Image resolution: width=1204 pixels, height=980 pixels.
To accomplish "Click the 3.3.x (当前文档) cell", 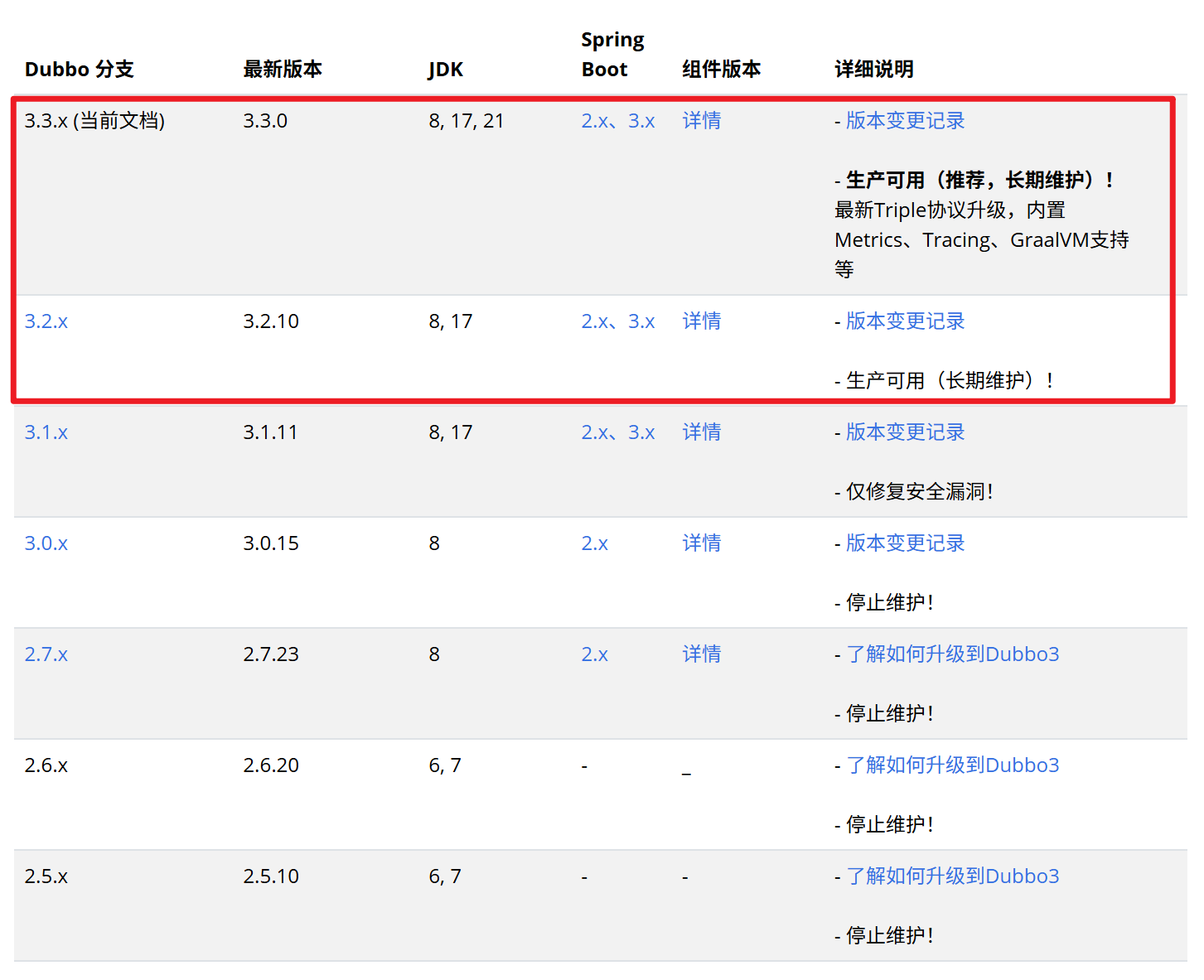I will pyautogui.click(x=94, y=121).
